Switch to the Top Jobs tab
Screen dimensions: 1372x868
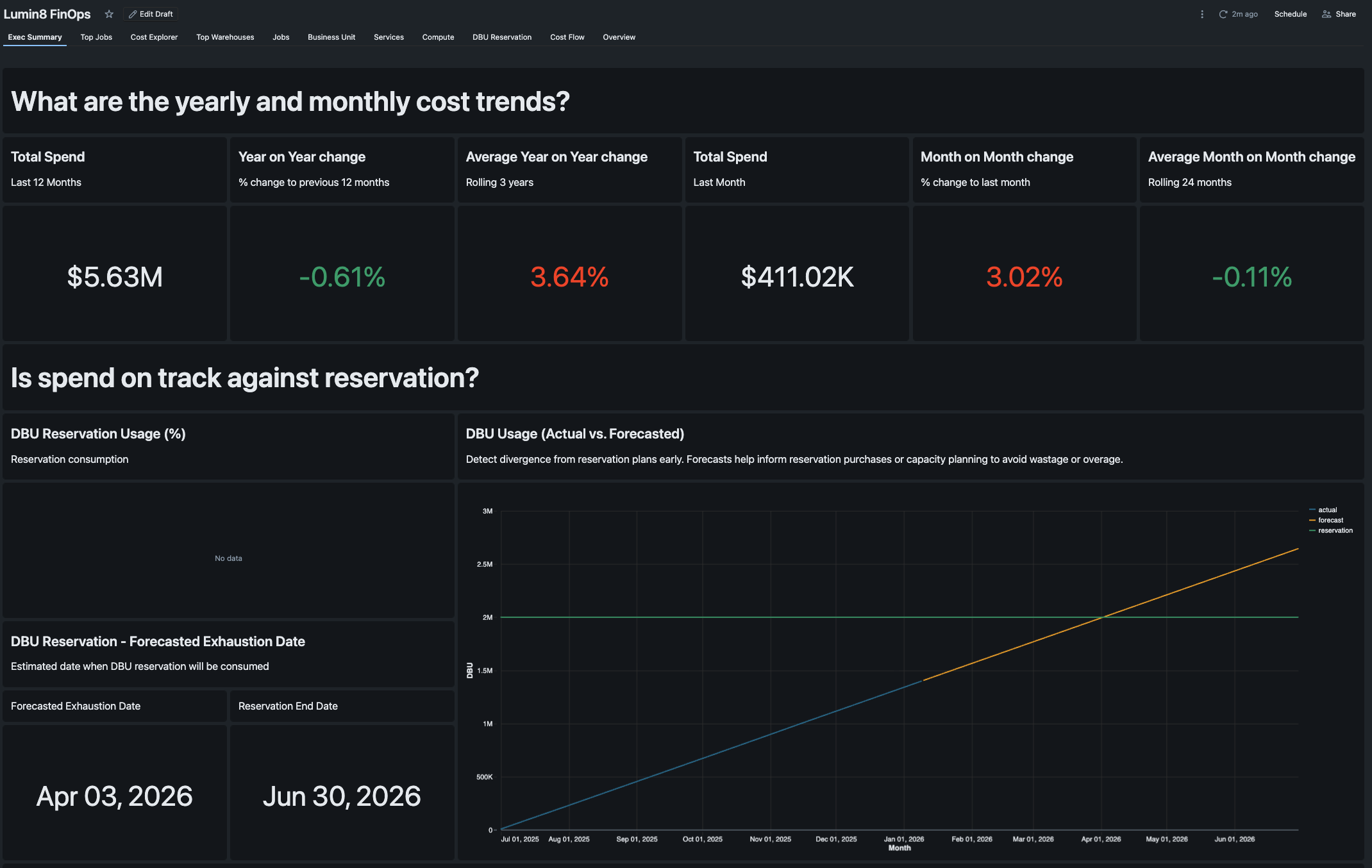96,37
